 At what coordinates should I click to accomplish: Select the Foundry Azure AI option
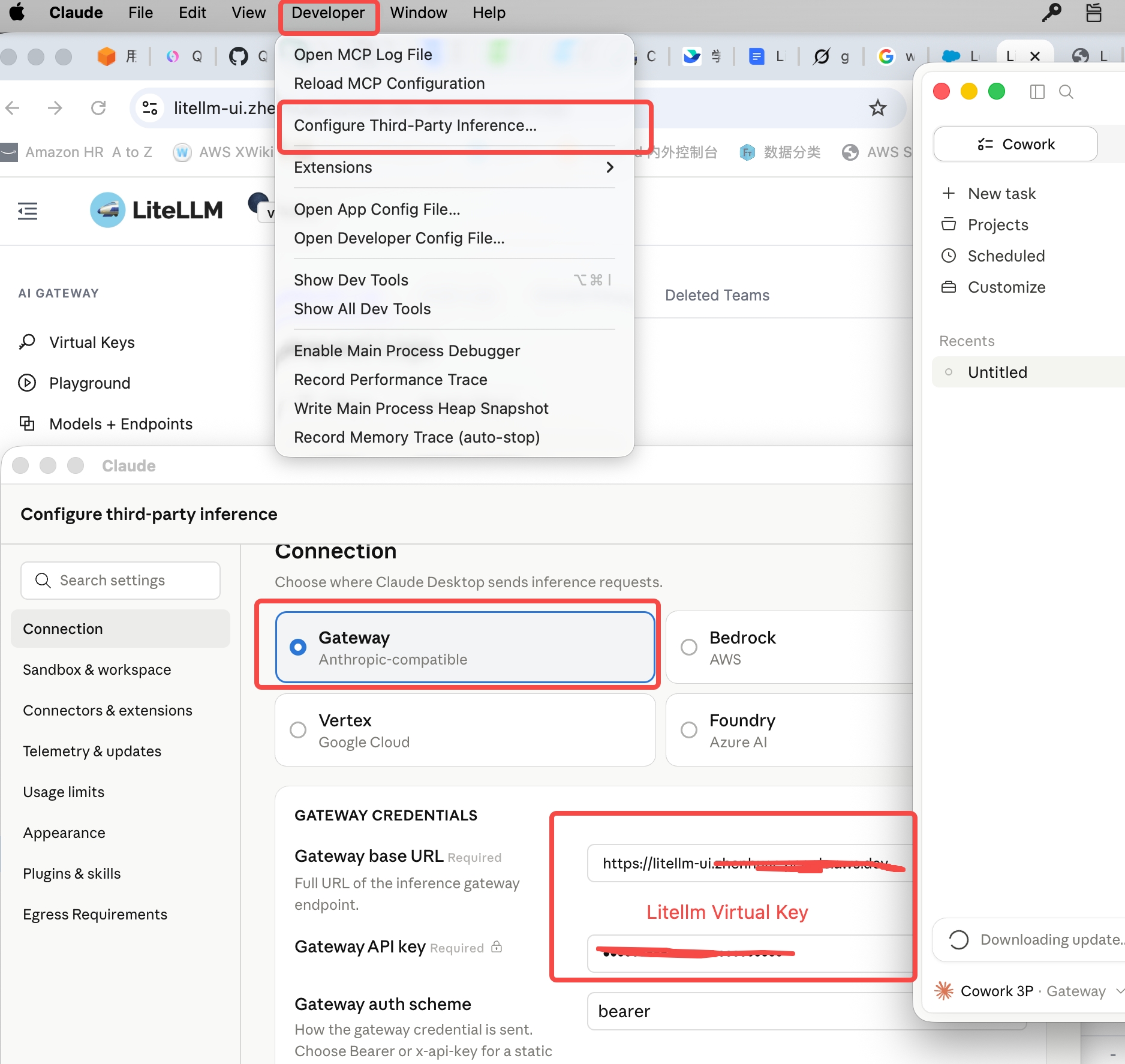pos(790,730)
